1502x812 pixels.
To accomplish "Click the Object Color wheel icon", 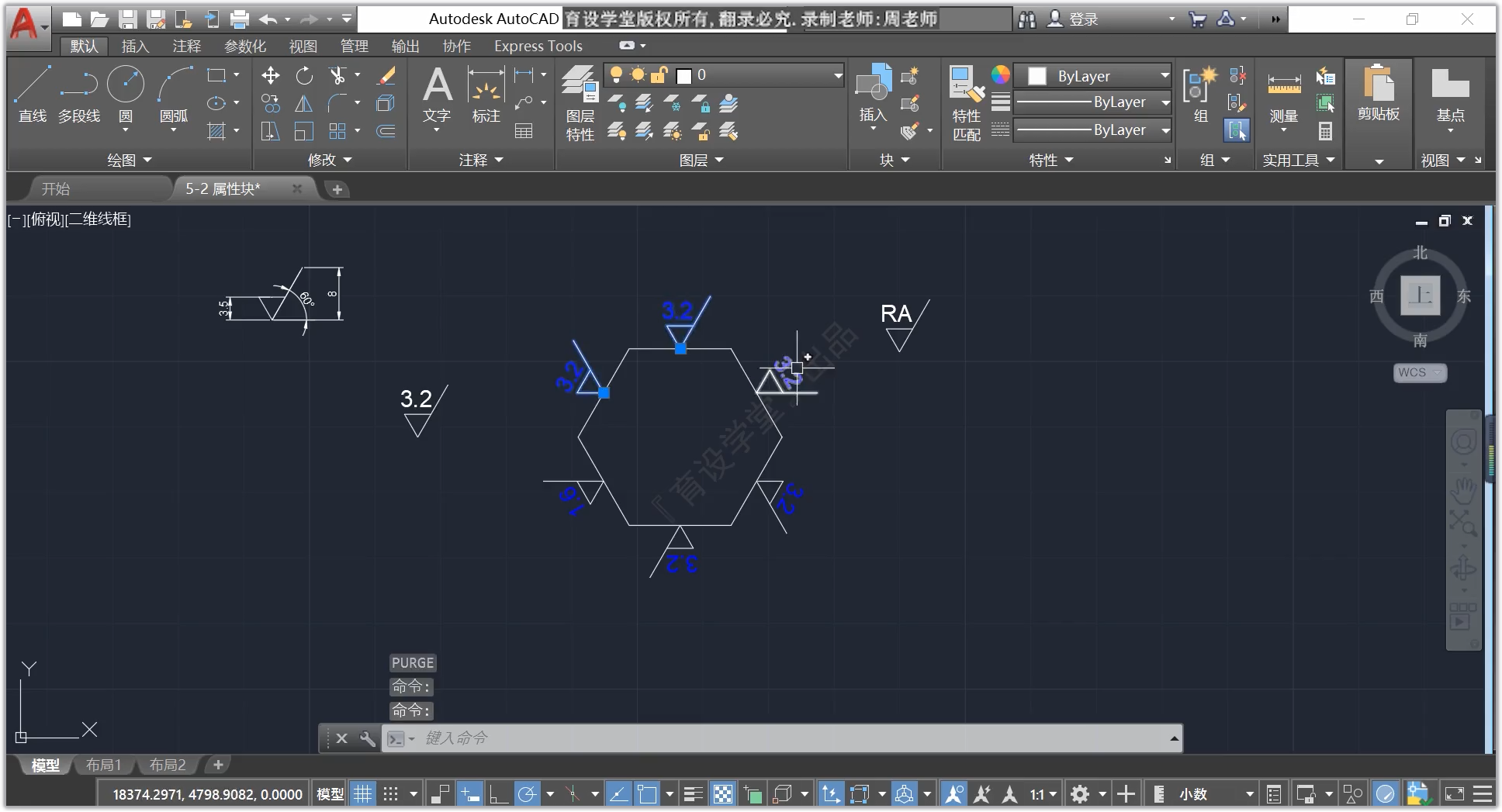I will 1001,75.
